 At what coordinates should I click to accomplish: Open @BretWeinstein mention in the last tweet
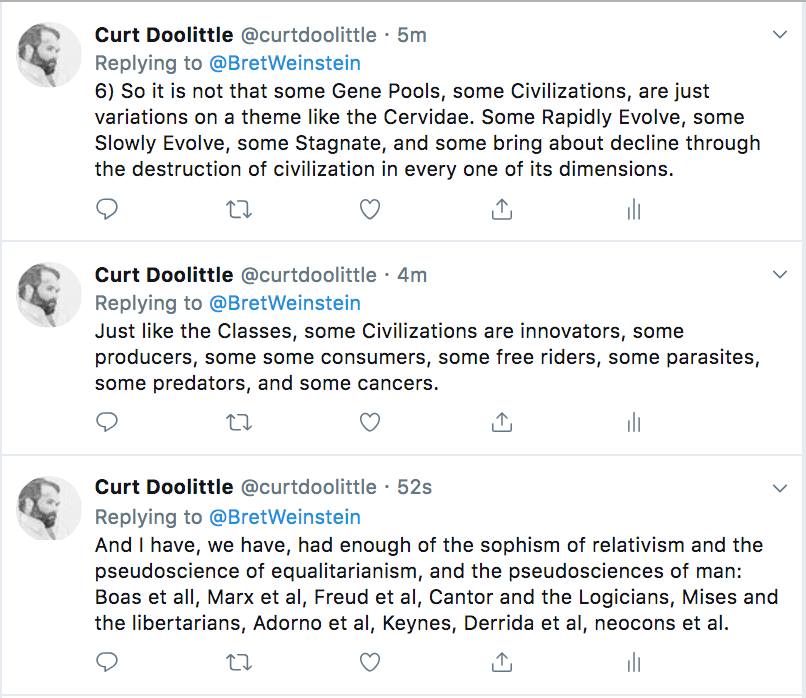click(x=285, y=517)
